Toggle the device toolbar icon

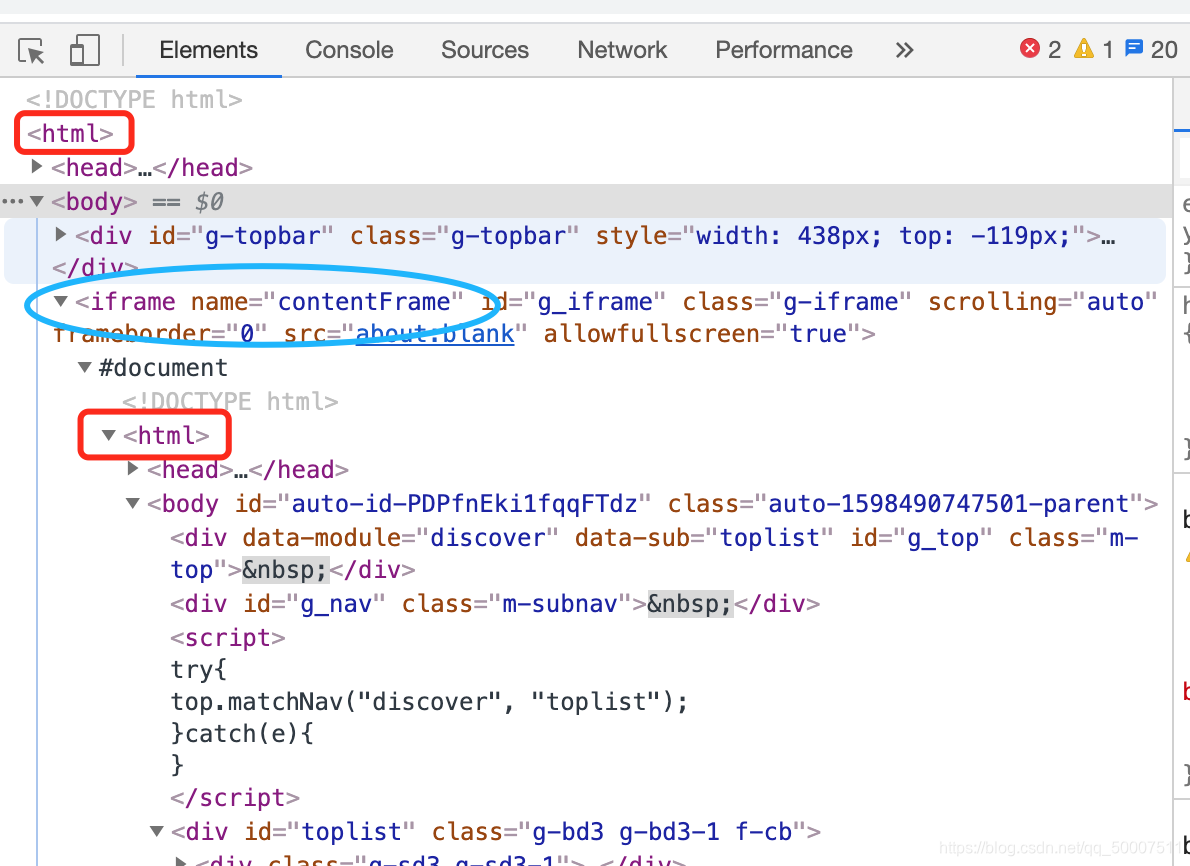click(x=84, y=51)
